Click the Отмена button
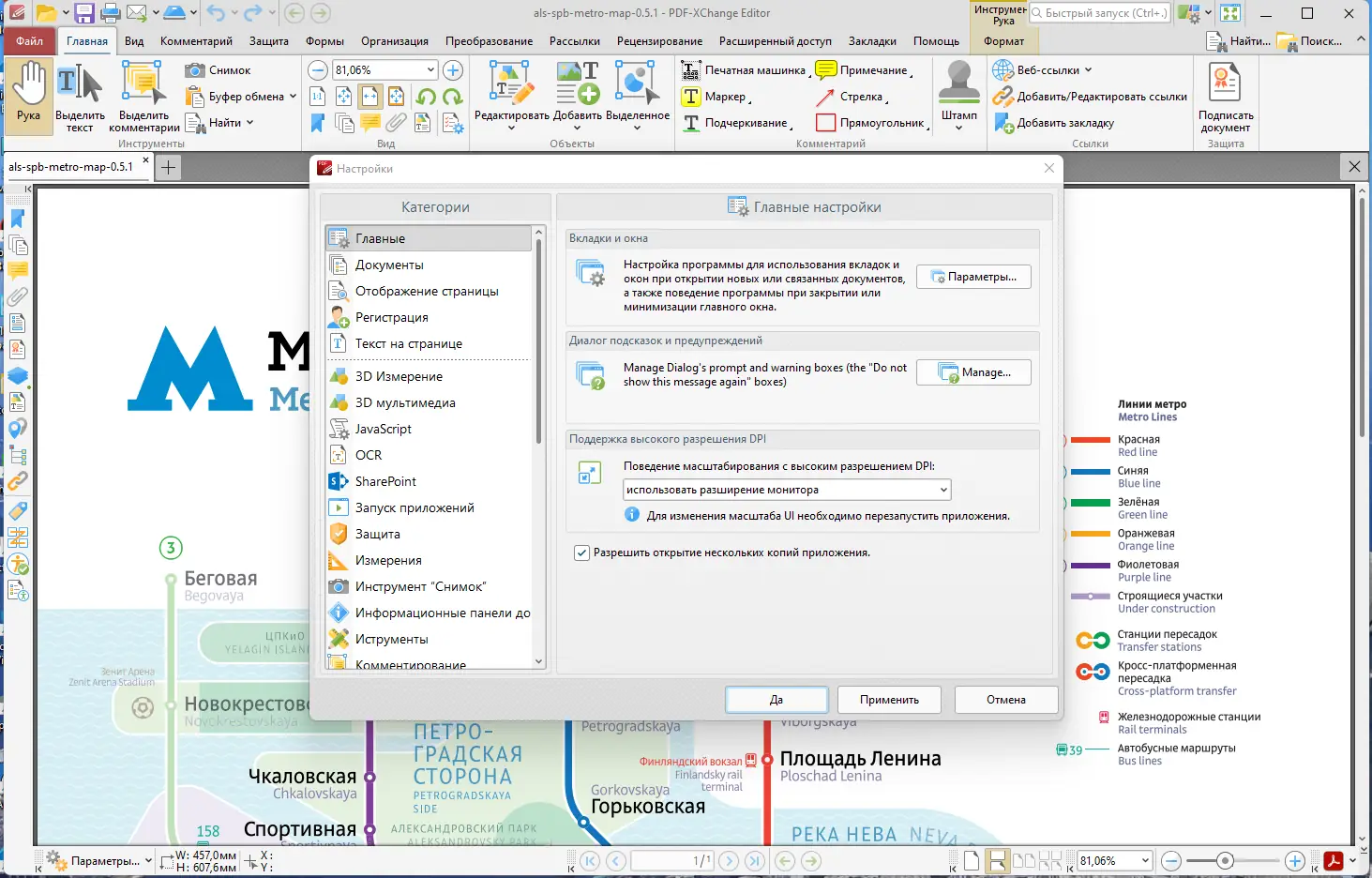 pos(1006,700)
